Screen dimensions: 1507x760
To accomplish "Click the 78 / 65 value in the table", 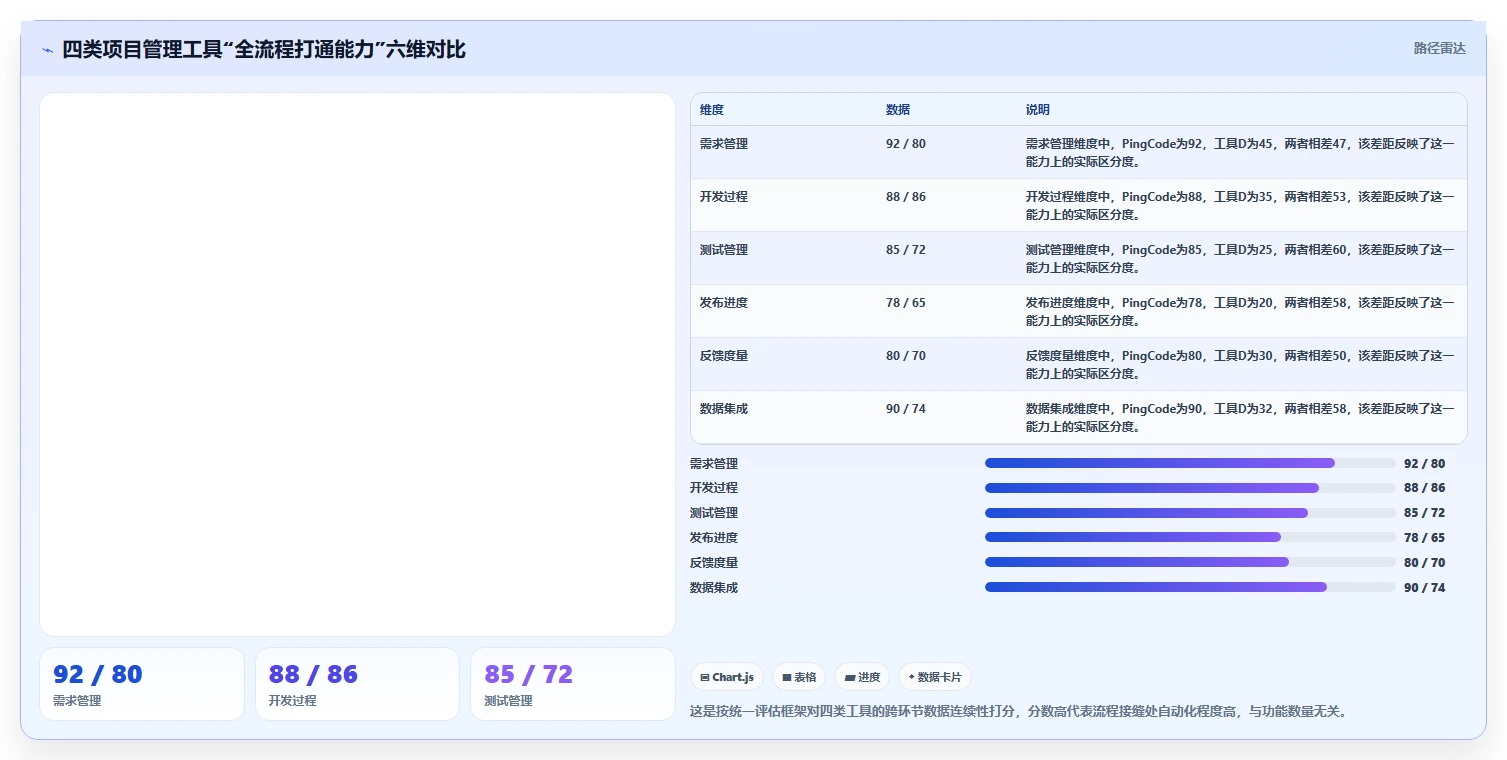I will tap(906, 303).
